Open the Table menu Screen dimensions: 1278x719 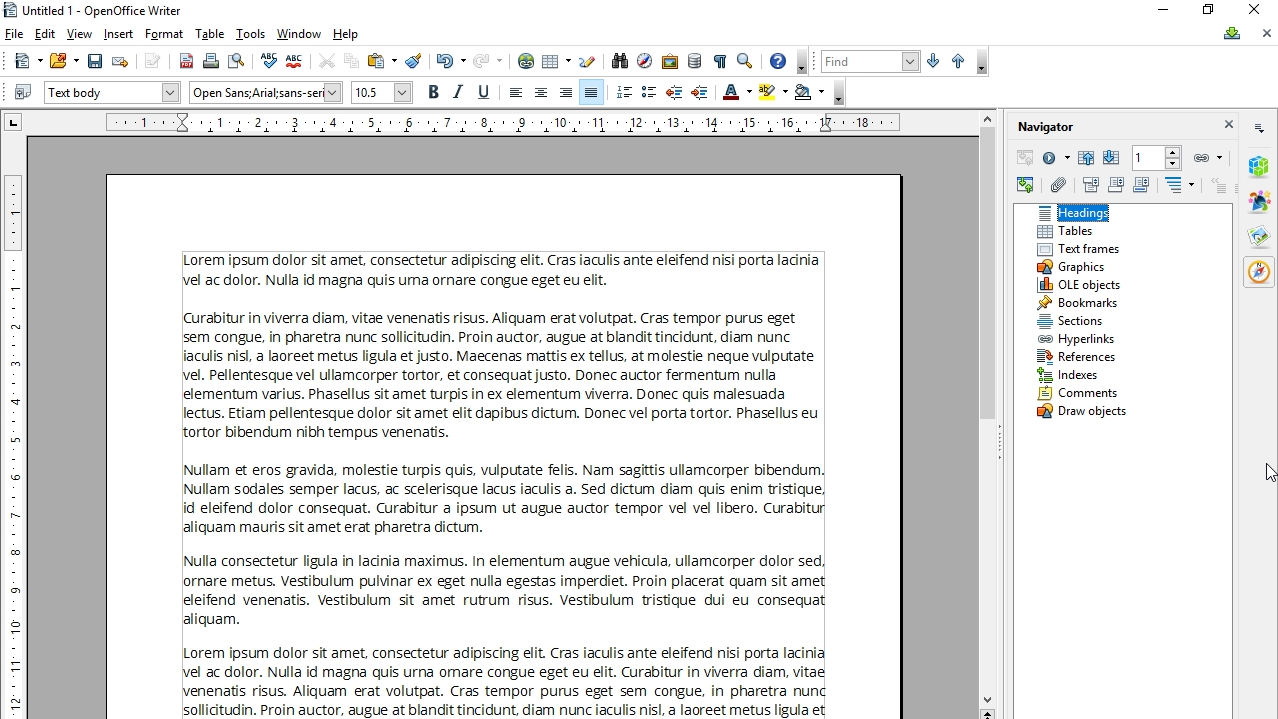[209, 33]
